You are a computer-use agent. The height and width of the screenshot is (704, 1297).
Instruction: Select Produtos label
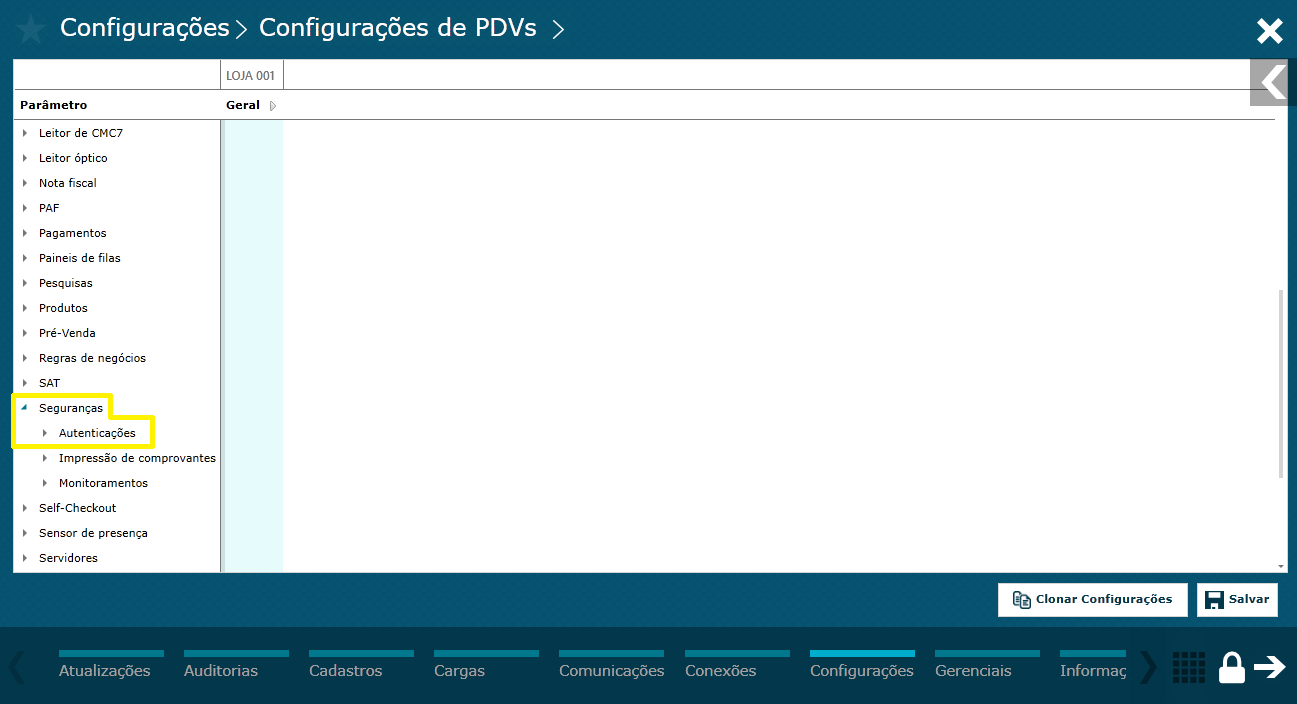[63, 308]
